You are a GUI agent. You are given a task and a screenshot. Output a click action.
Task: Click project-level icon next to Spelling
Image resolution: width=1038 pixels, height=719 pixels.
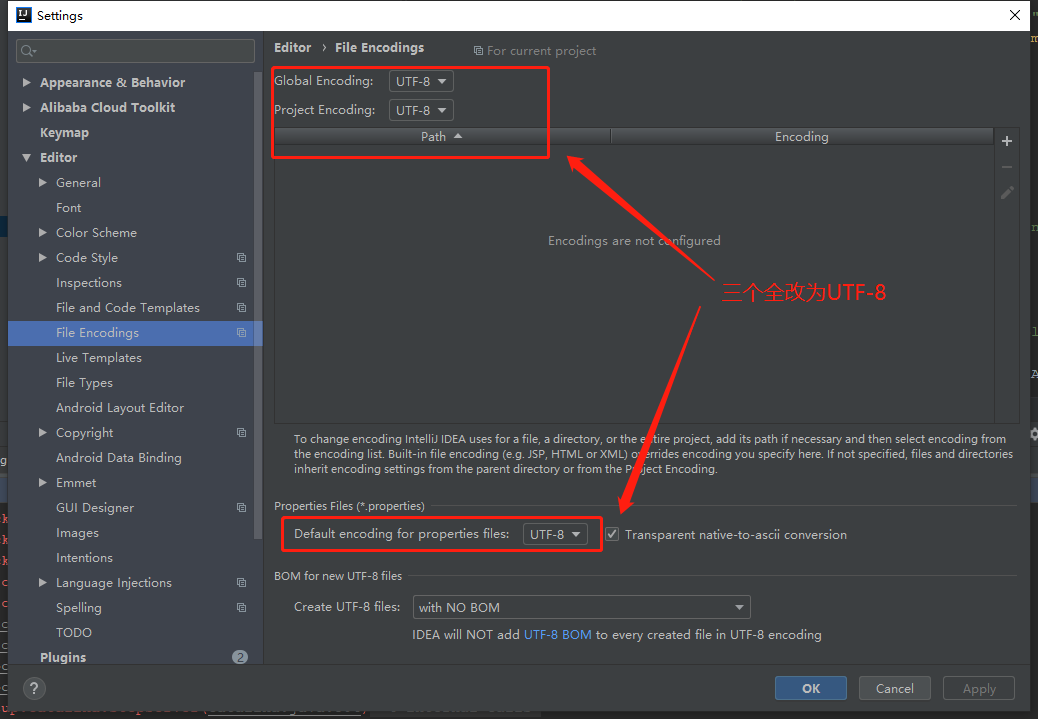[242, 608]
